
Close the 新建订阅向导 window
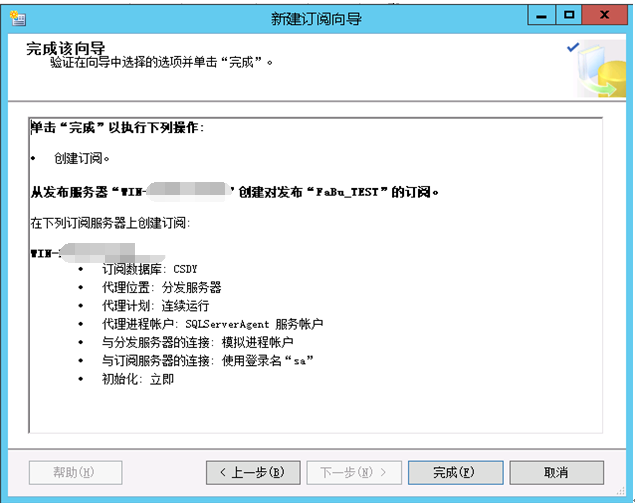(604, 16)
